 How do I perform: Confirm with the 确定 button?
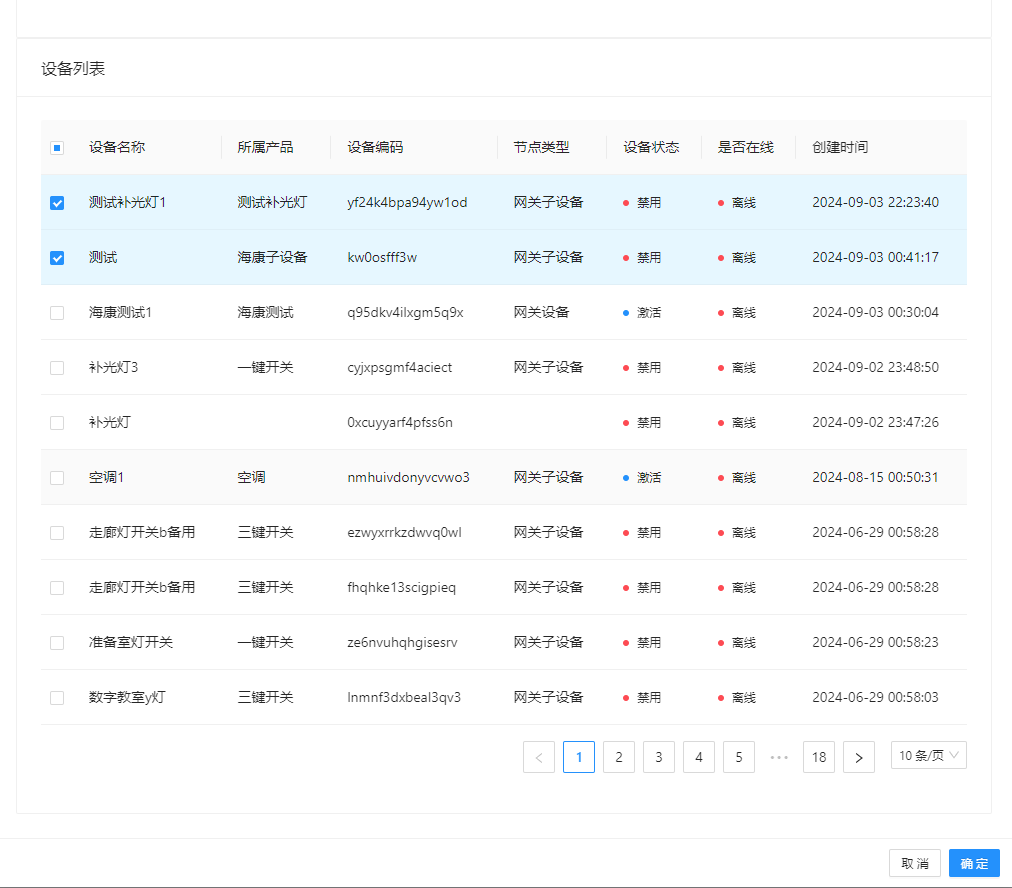tap(974, 863)
